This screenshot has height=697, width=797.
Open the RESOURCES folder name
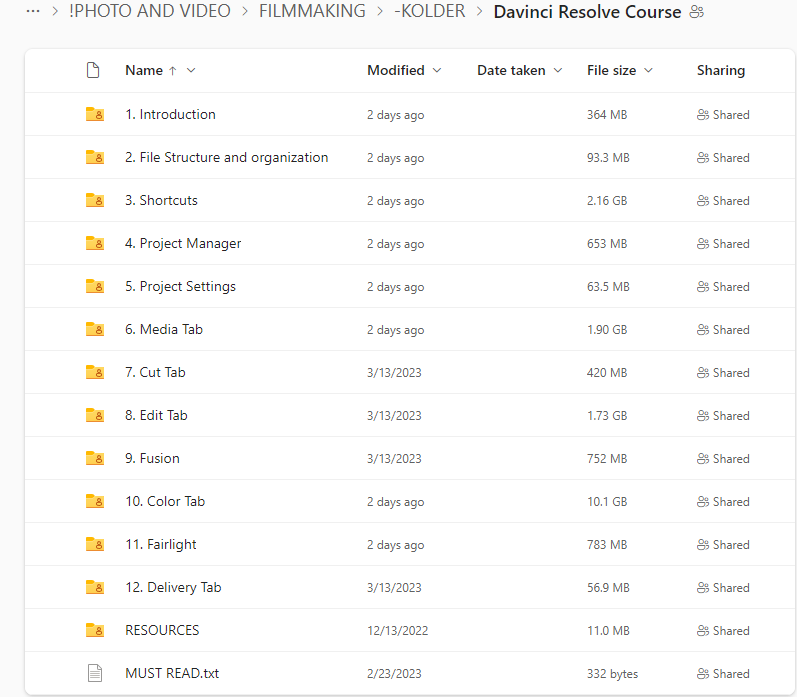point(162,630)
